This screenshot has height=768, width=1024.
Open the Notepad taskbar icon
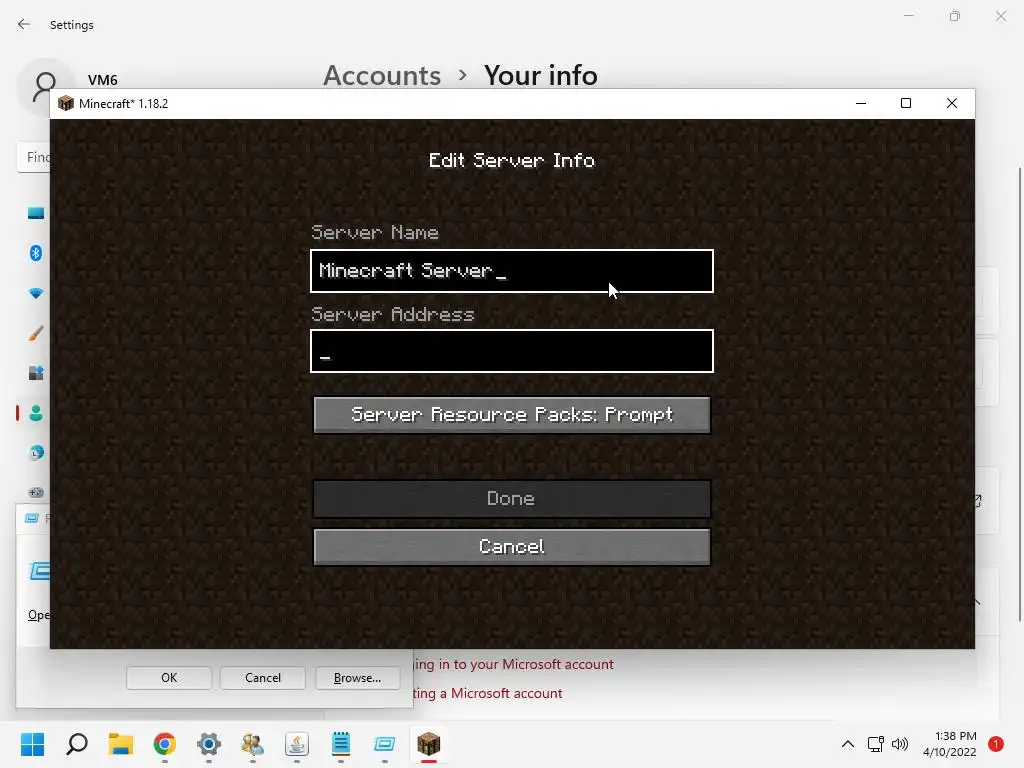point(340,744)
